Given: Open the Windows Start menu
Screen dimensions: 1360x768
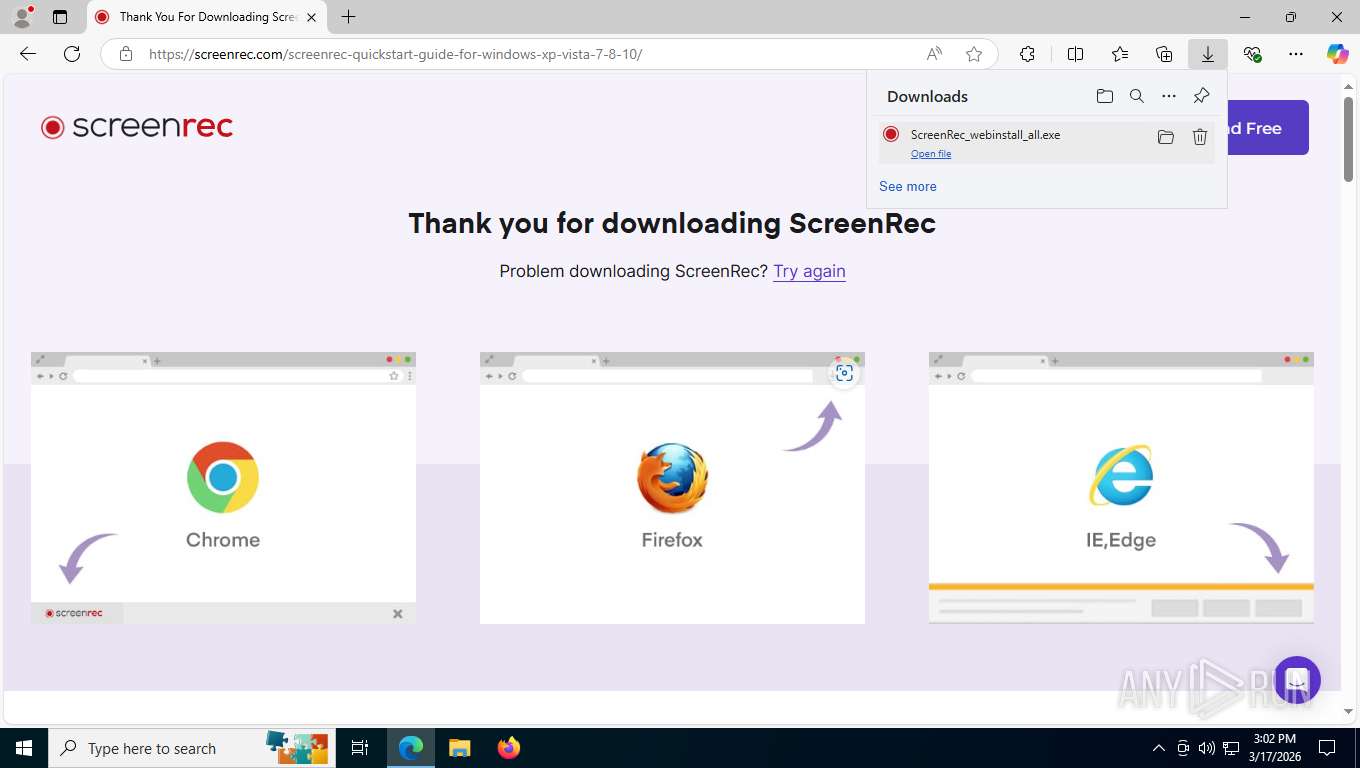Looking at the screenshot, I should pos(24,748).
